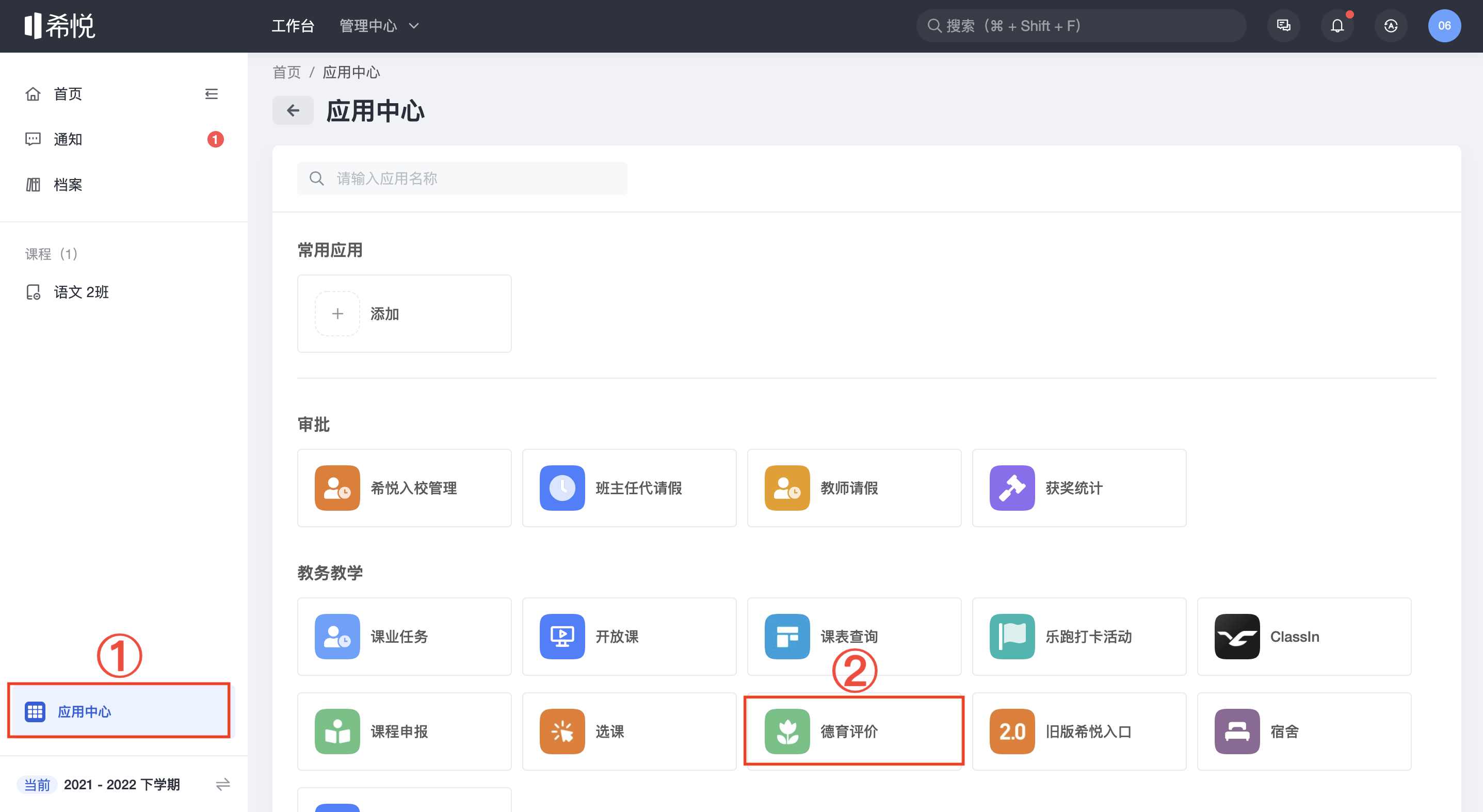The height and width of the screenshot is (812, 1483).
Task: Click the 应用中心 page title
Action: 375,110
